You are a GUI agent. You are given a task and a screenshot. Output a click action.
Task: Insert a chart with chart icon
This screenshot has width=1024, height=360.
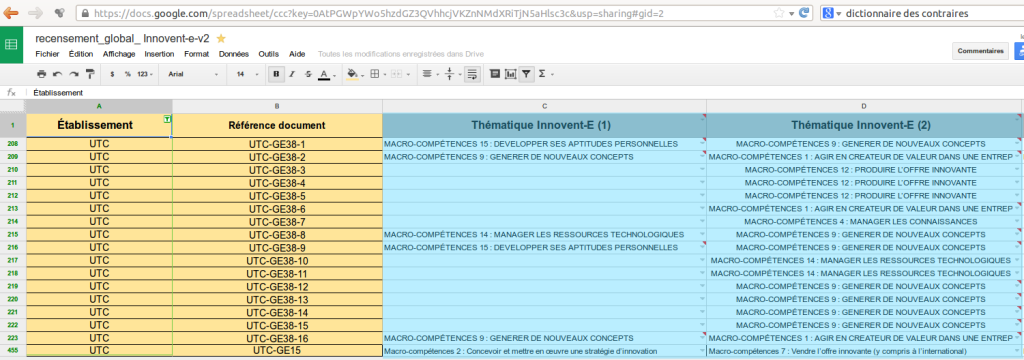(x=510, y=74)
